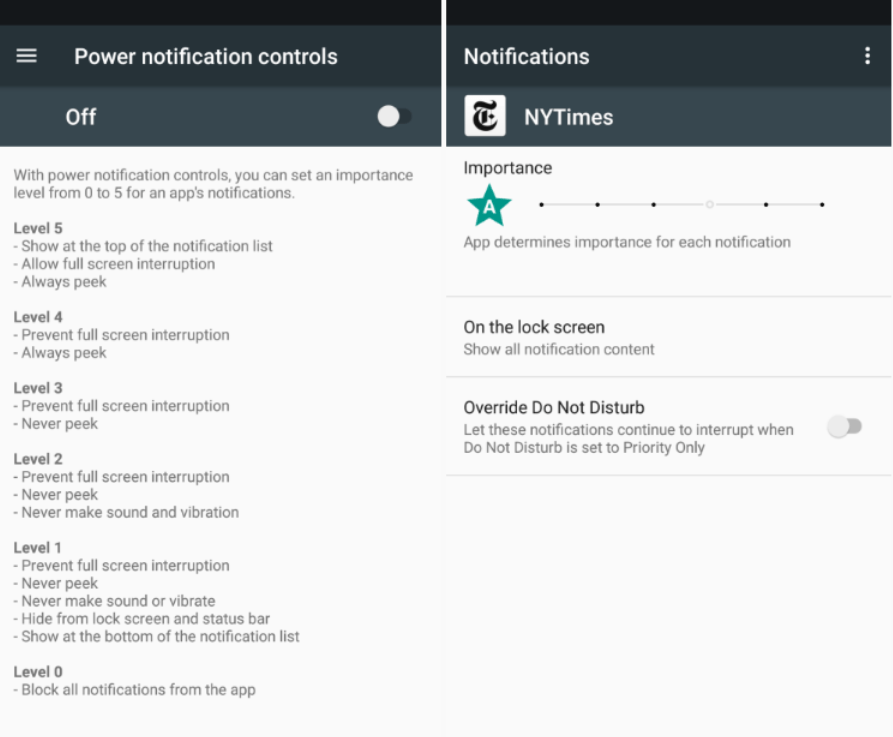
Task: Toggle power notification controls switch on
Action: click(x=394, y=117)
